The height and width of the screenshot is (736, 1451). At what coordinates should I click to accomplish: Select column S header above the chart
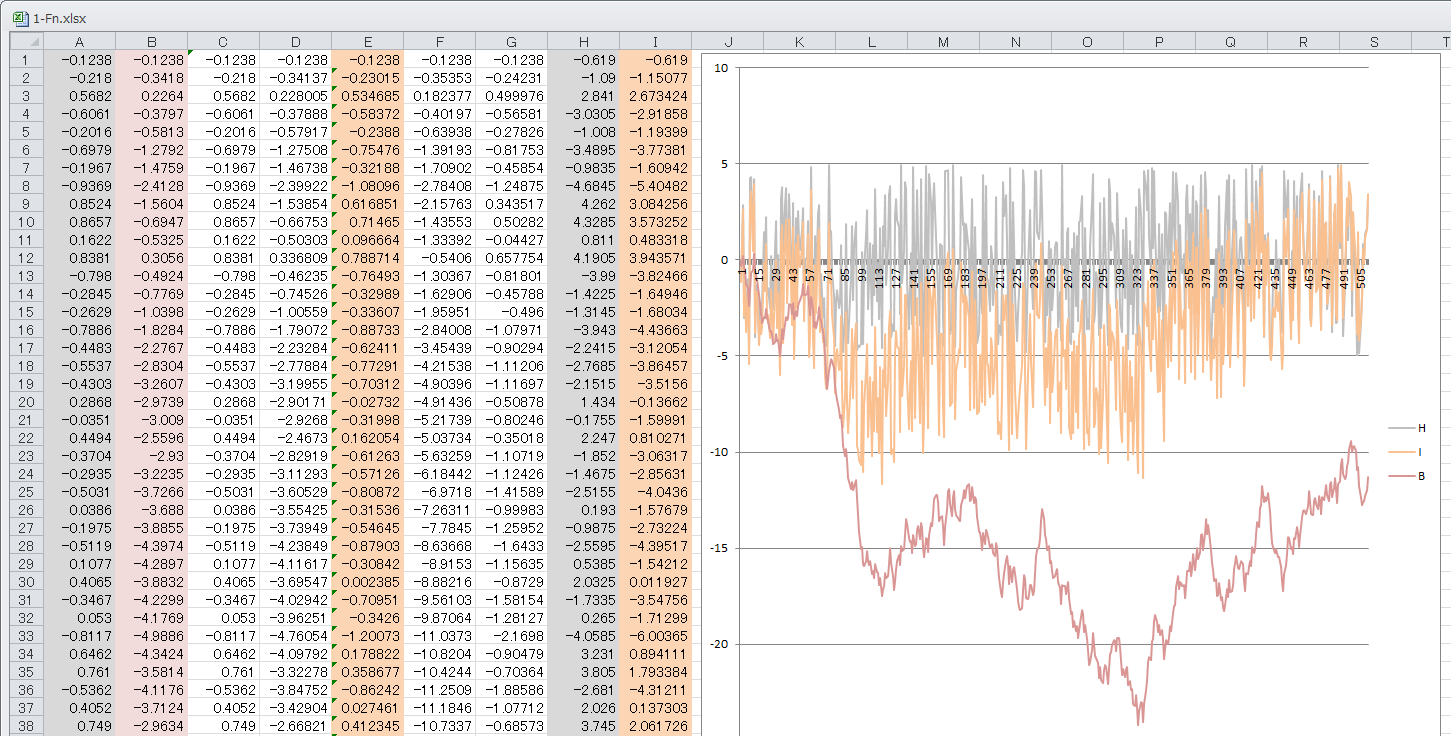[1374, 41]
